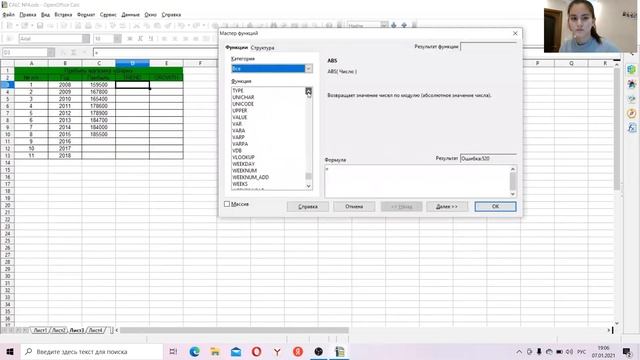640x360 pixels.
Task: Click the function list scrollbar thumb
Action: tap(309, 176)
